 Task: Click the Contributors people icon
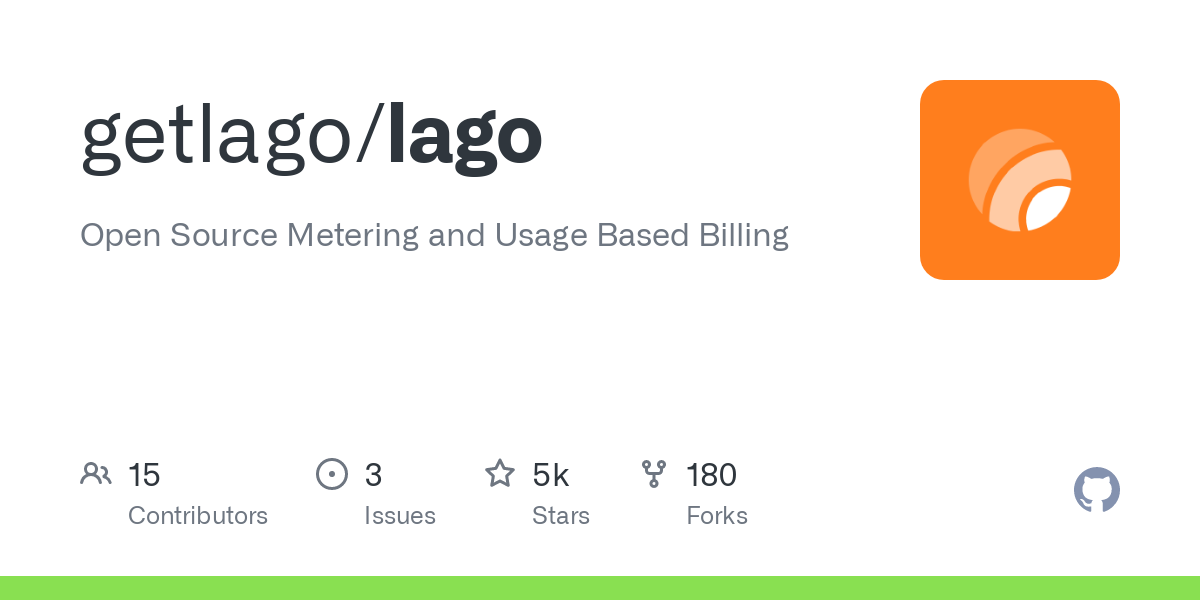[96, 474]
